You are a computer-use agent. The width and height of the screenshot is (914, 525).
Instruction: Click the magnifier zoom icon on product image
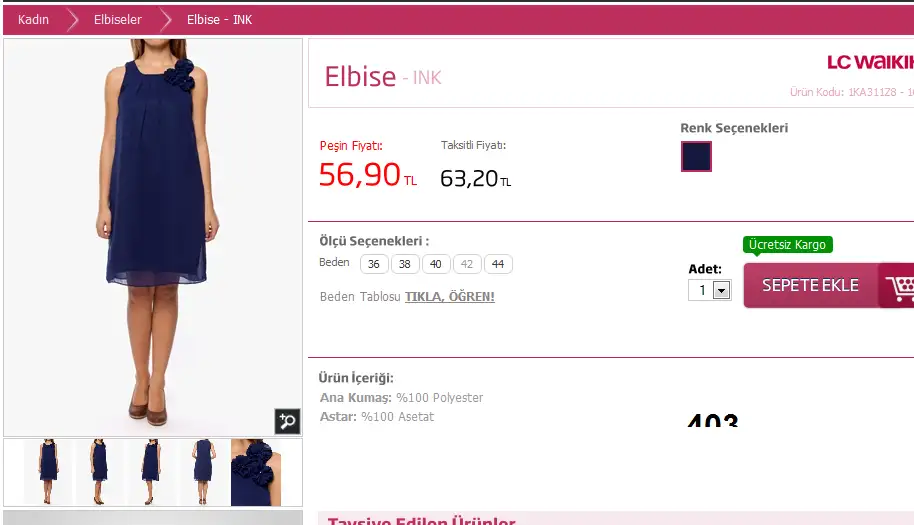(x=287, y=421)
